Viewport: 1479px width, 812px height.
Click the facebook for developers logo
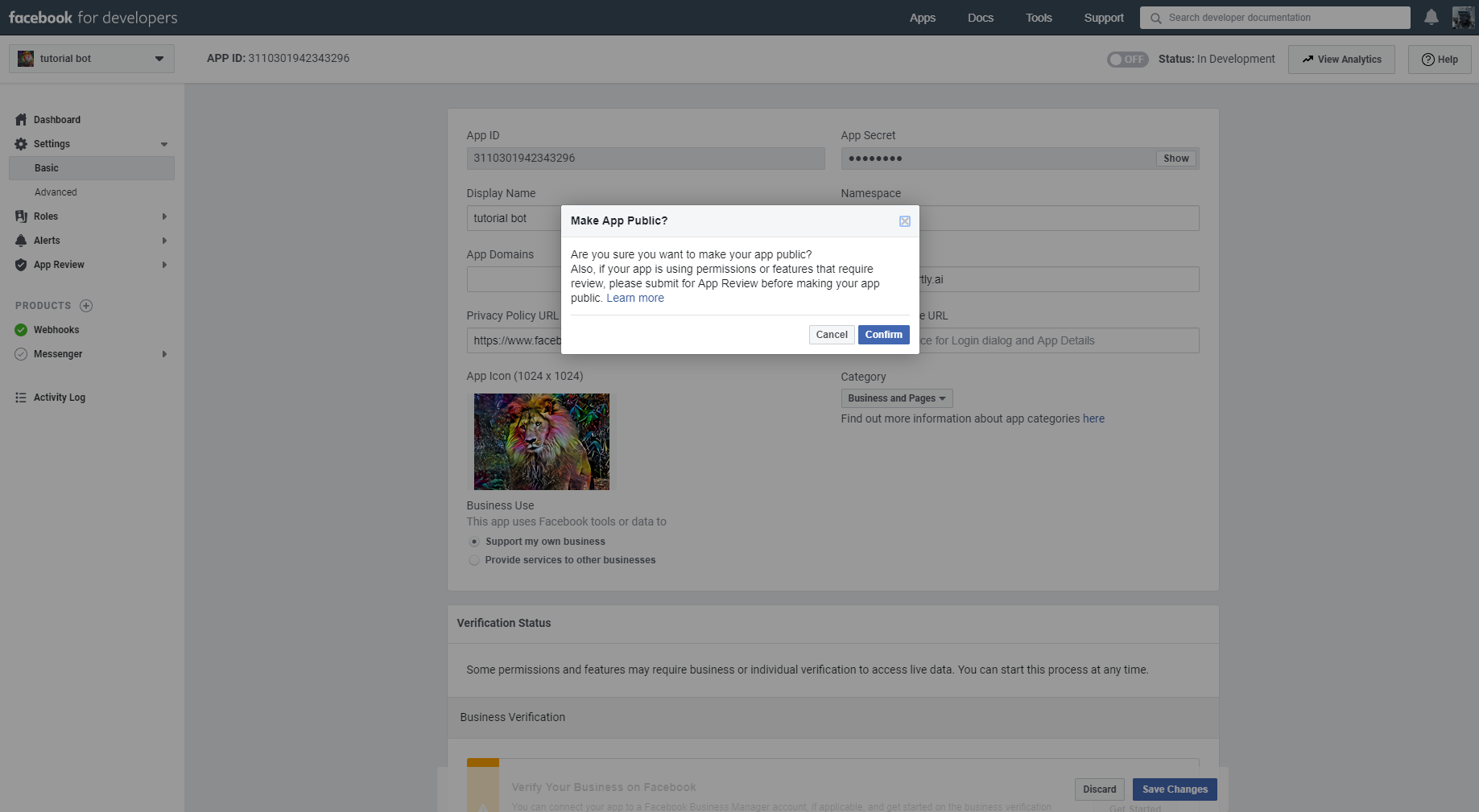click(x=93, y=17)
